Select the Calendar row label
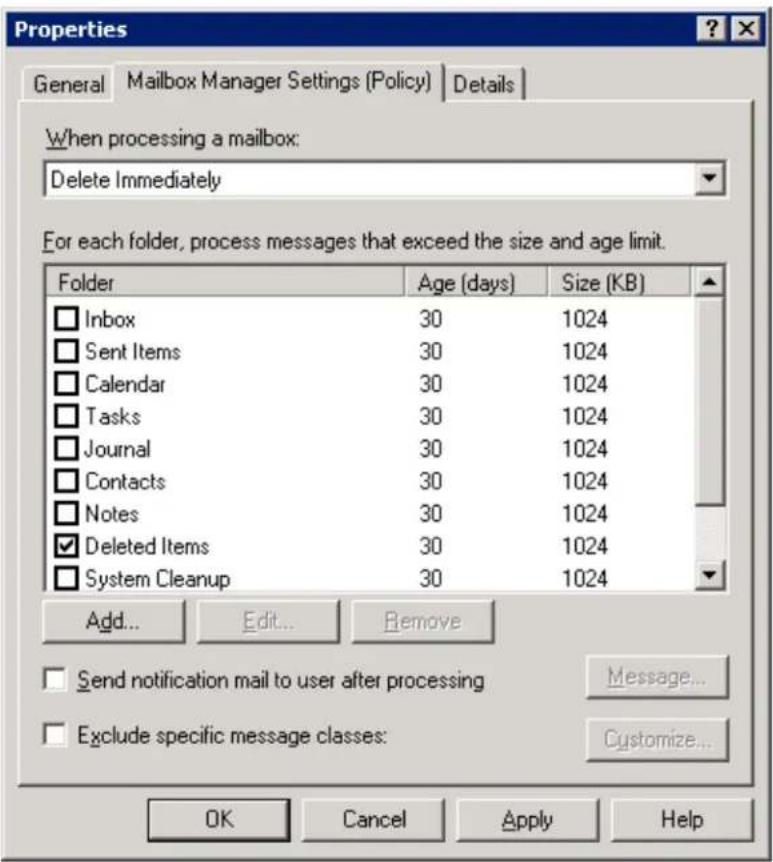Image resolution: width=773 pixels, height=862 pixels. (x=125, y=384)
